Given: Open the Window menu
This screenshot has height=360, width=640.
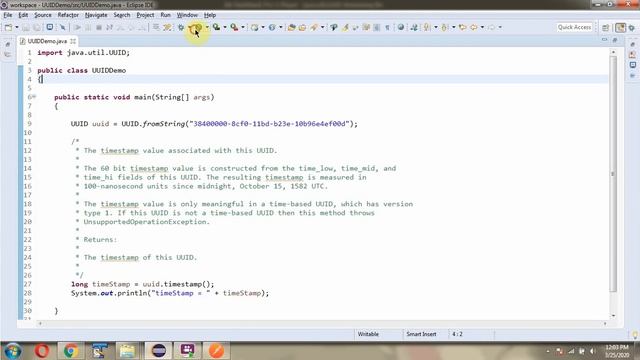Looking at the screenshot, I should tap(187, 15).
